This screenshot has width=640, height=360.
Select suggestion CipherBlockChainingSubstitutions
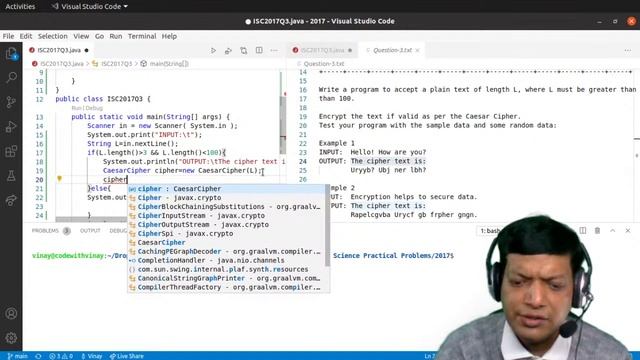click(x=226, y=207)
